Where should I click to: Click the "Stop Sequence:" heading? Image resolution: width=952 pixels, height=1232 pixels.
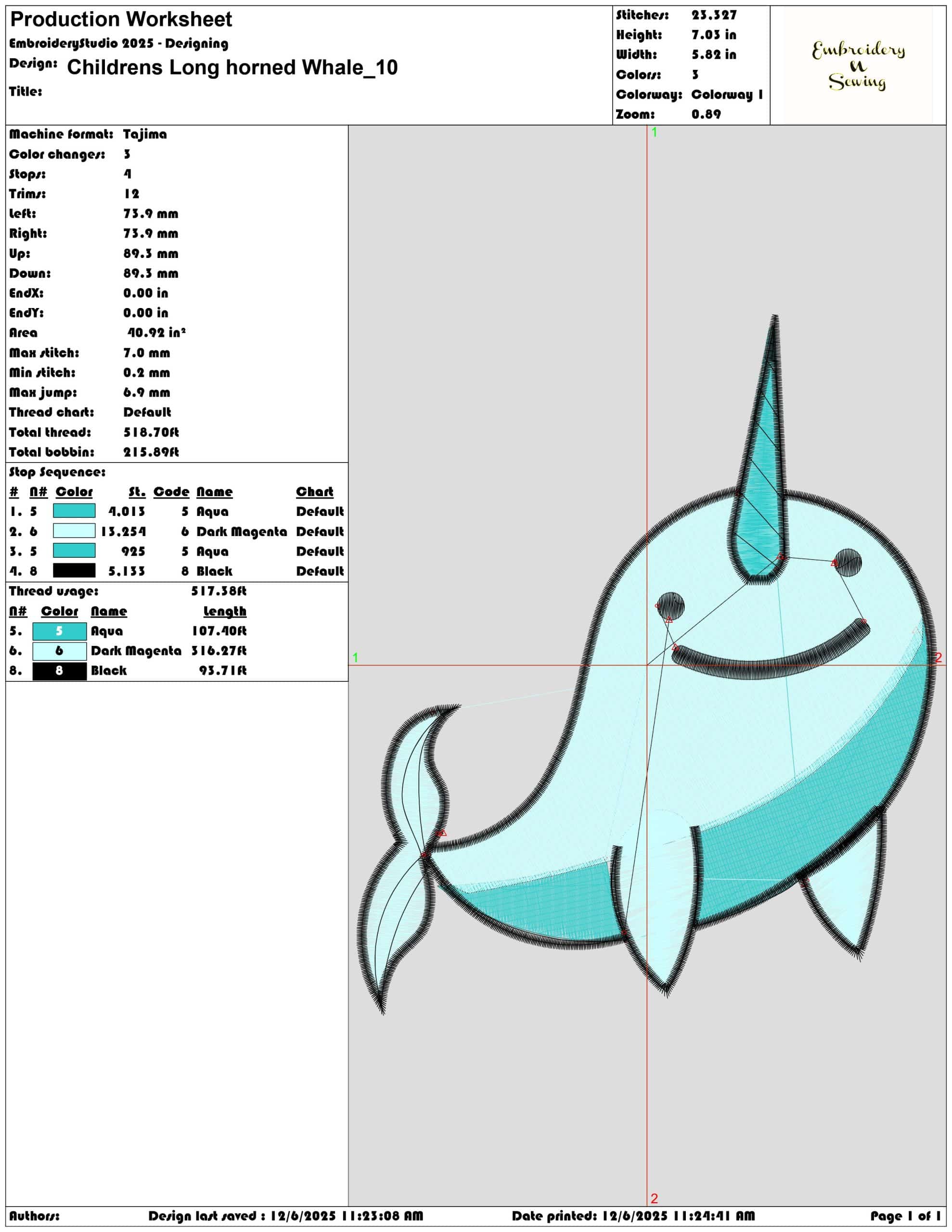click(x=57, y=472)
